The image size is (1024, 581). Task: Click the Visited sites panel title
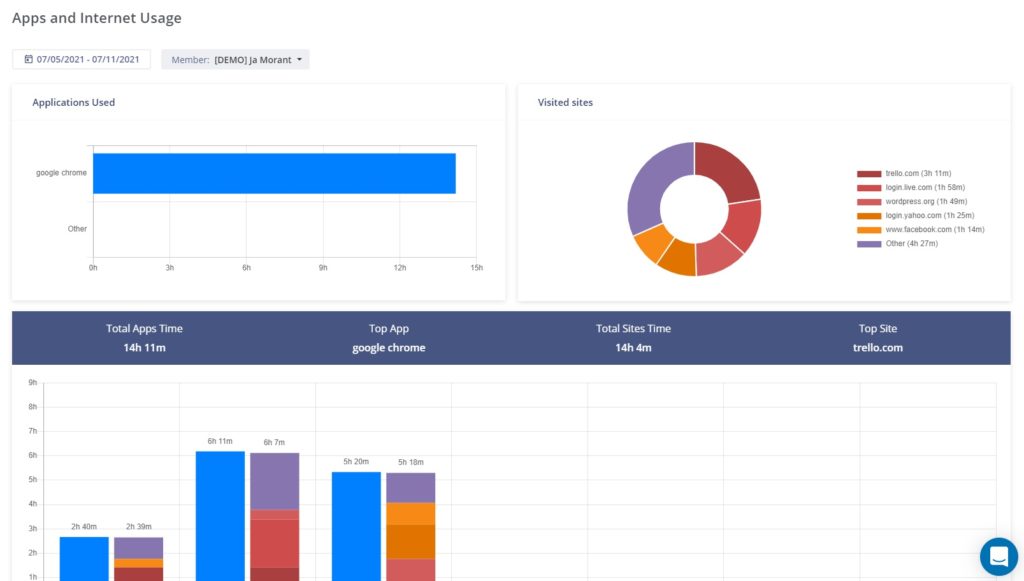[566, 102]
